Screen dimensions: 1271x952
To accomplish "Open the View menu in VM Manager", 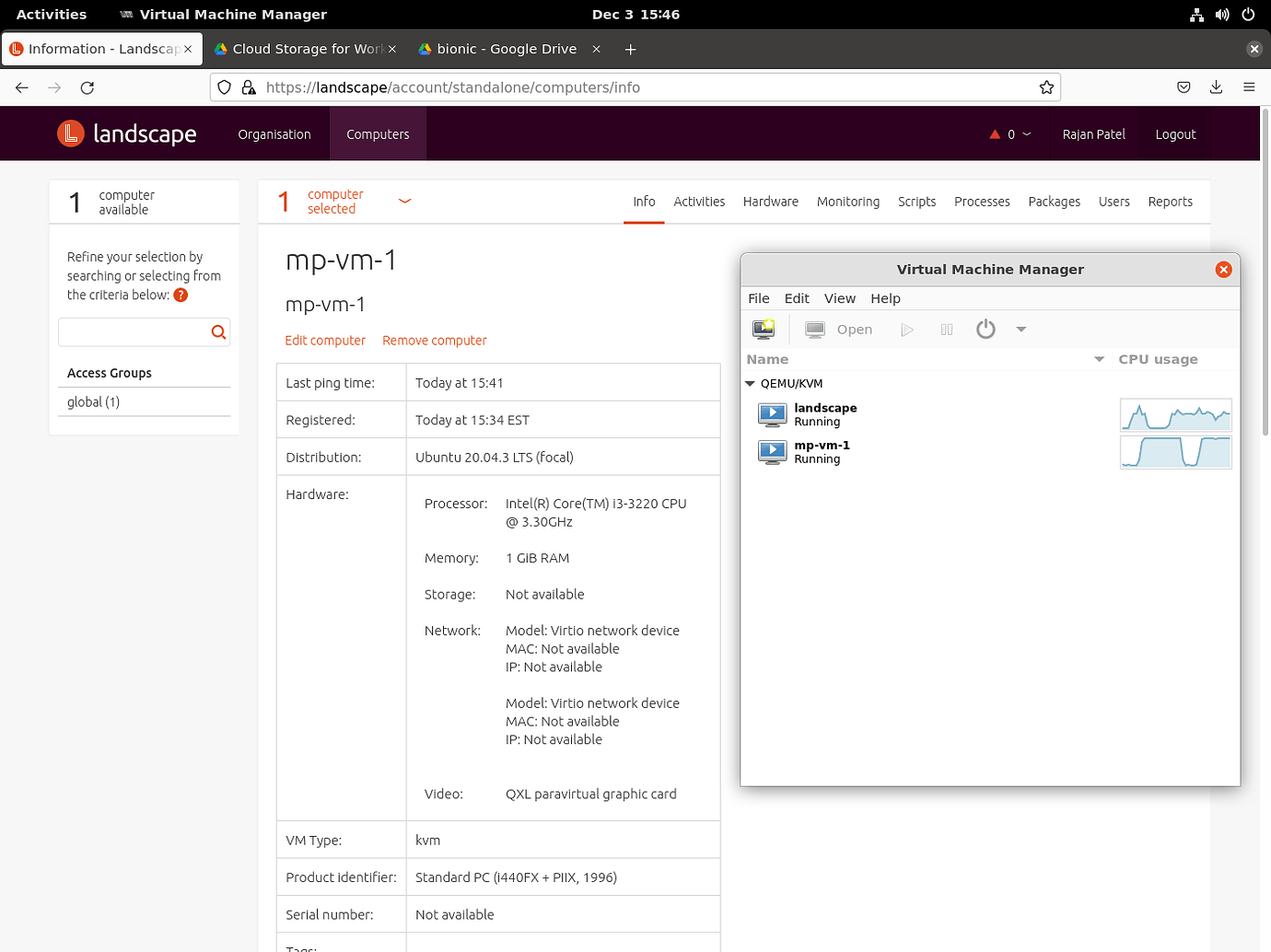I will point(839,298).
